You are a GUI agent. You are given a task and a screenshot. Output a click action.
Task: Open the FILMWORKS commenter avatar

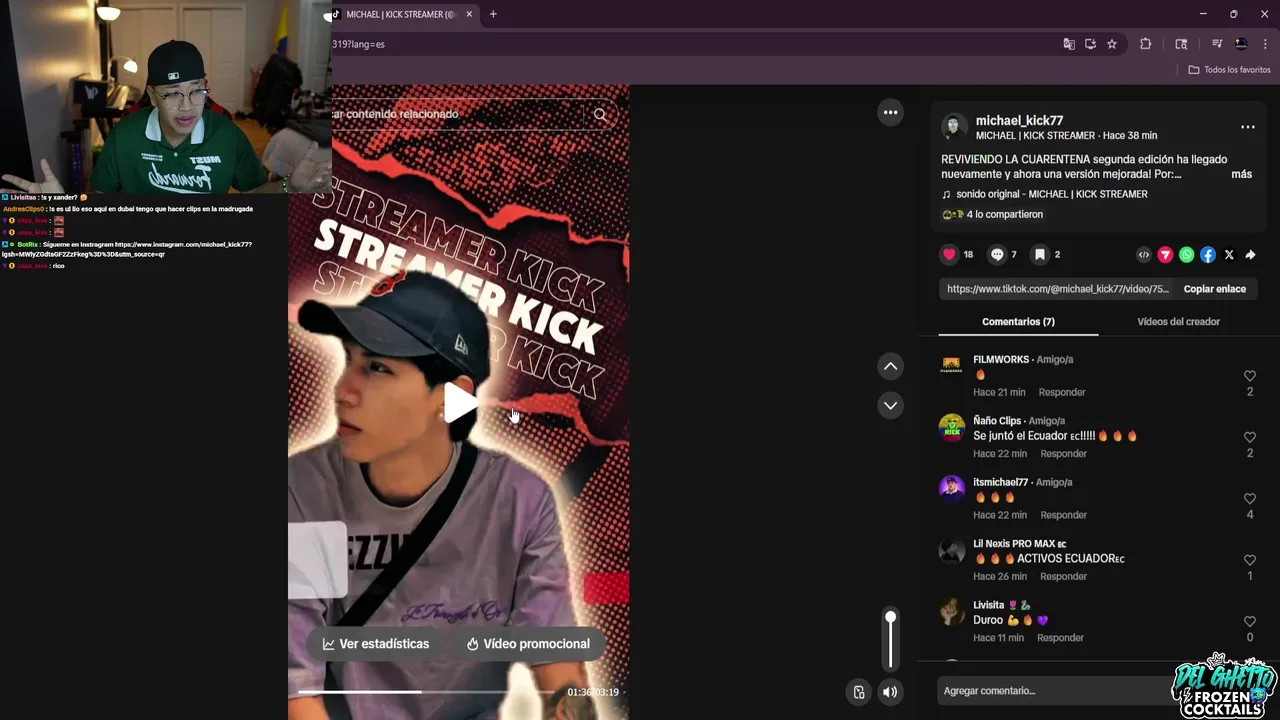tap(952, 364)
